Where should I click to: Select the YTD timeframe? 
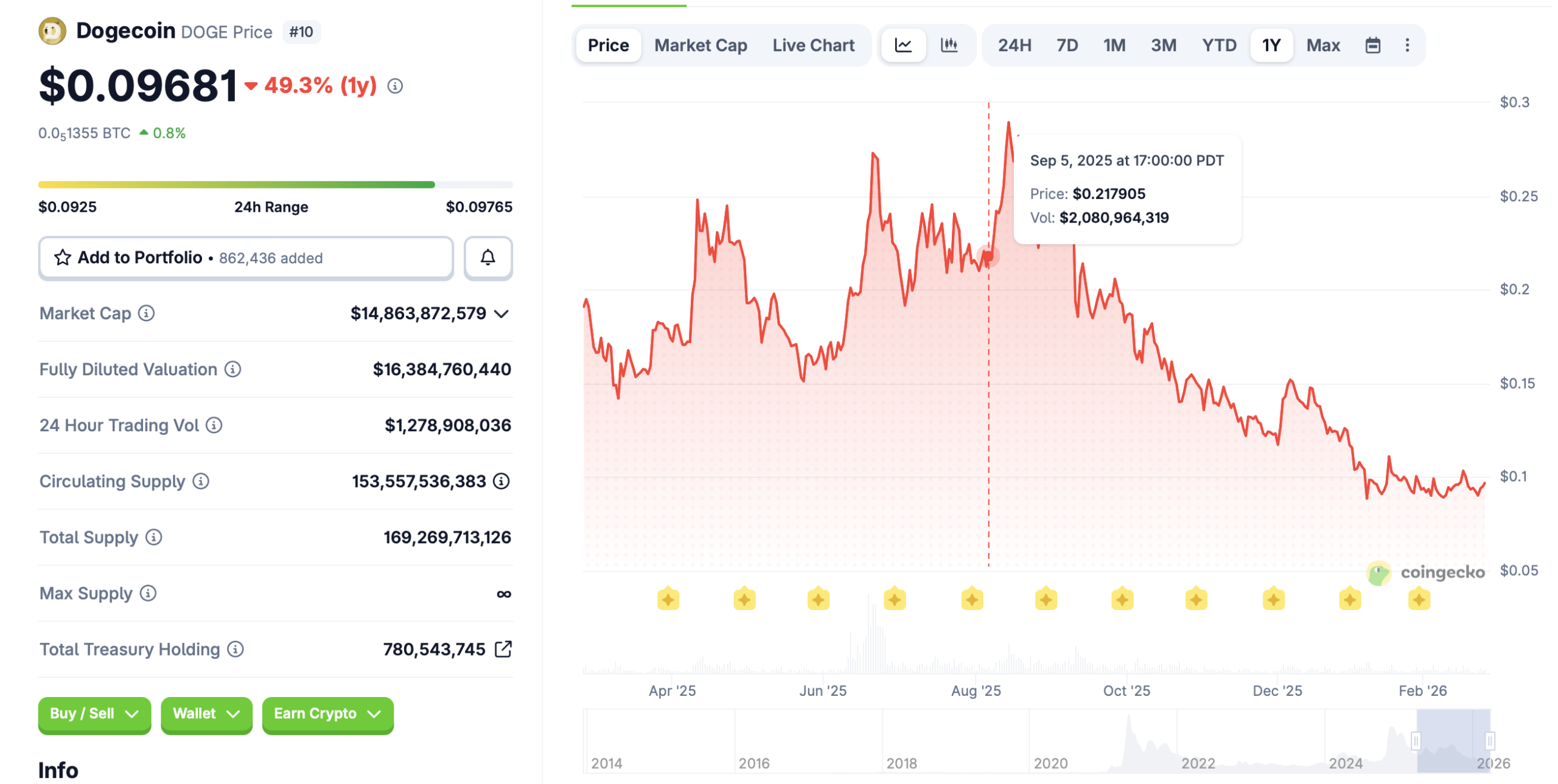pos(1218,44)
